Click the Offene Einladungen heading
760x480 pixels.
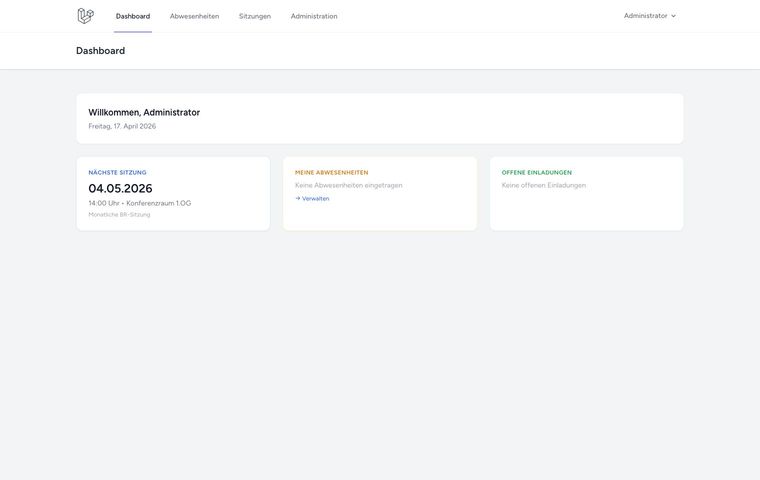point(537,173)
